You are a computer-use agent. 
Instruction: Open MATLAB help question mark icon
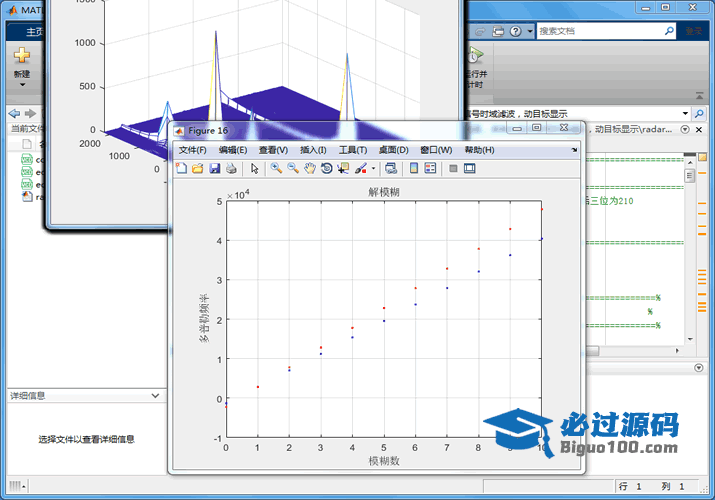tap(515, 31)
